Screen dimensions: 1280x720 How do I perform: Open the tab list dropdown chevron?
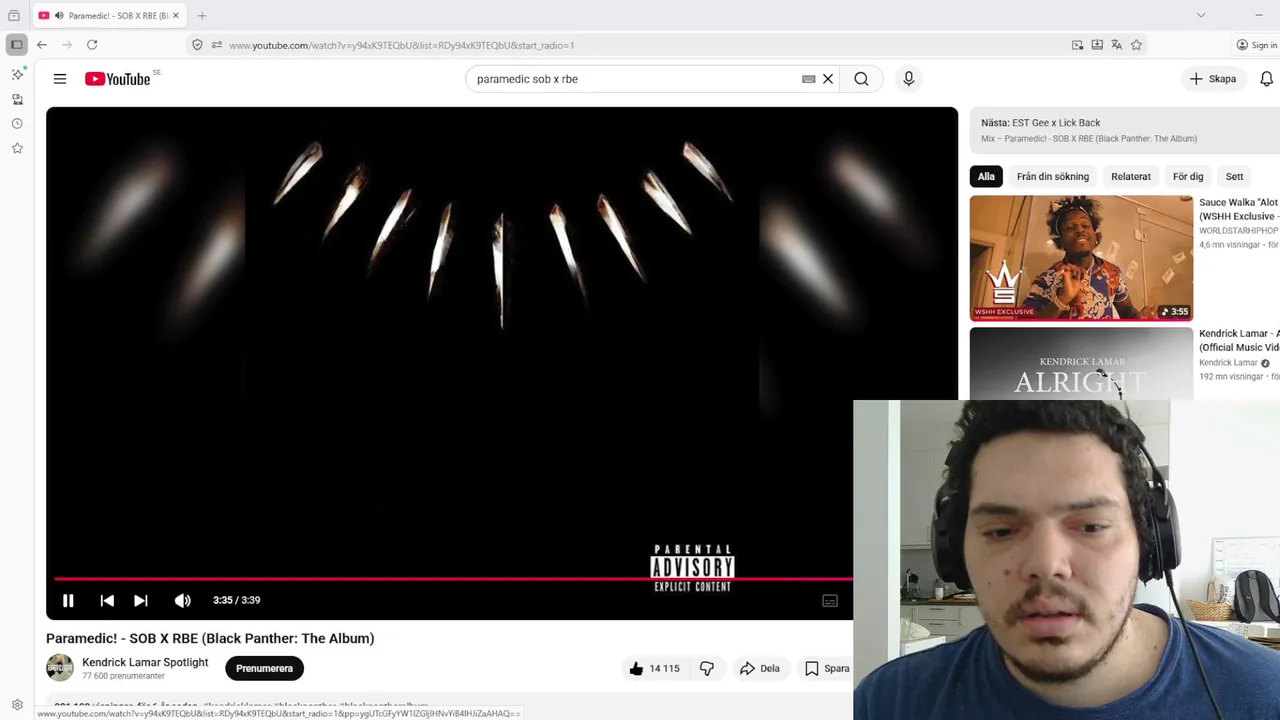1201,15
